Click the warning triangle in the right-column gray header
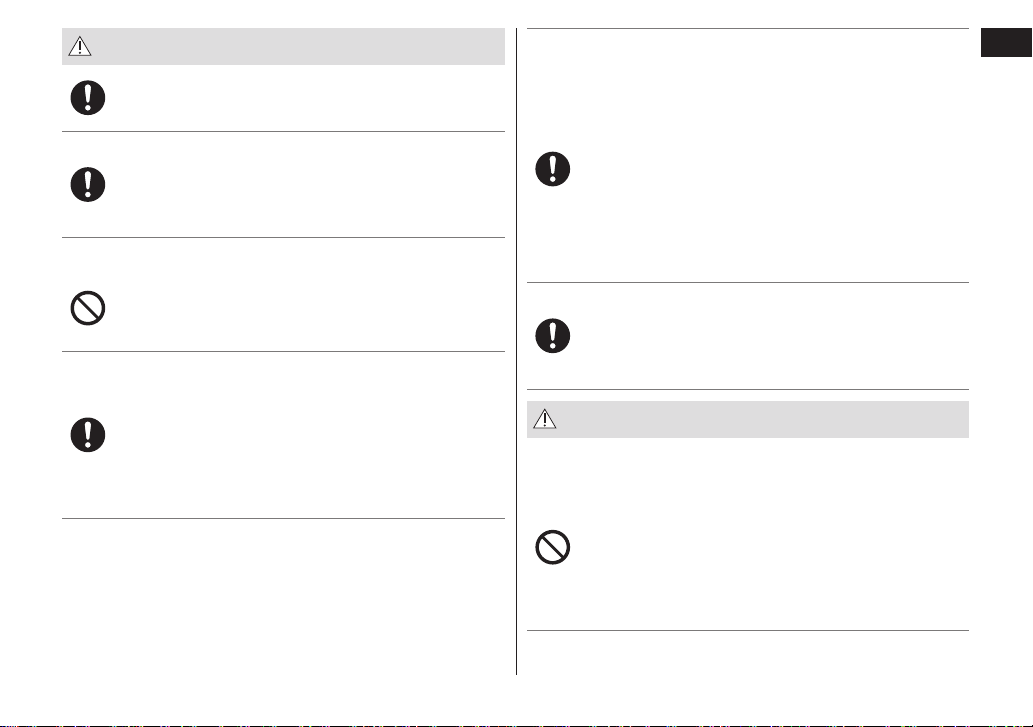The image size is (1033, 727). coord(545,419)
